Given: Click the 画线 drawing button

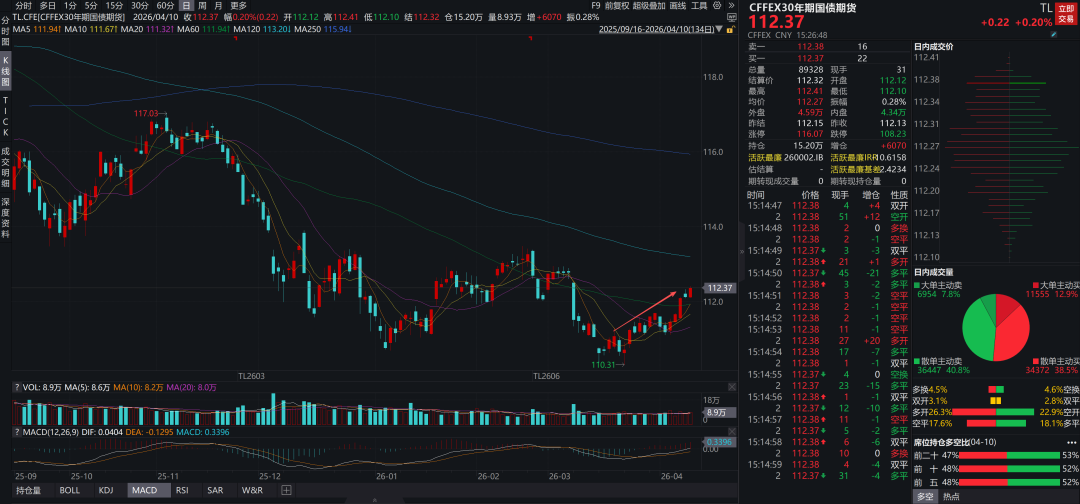Looking at the screenshot, I should click(678, 5).
